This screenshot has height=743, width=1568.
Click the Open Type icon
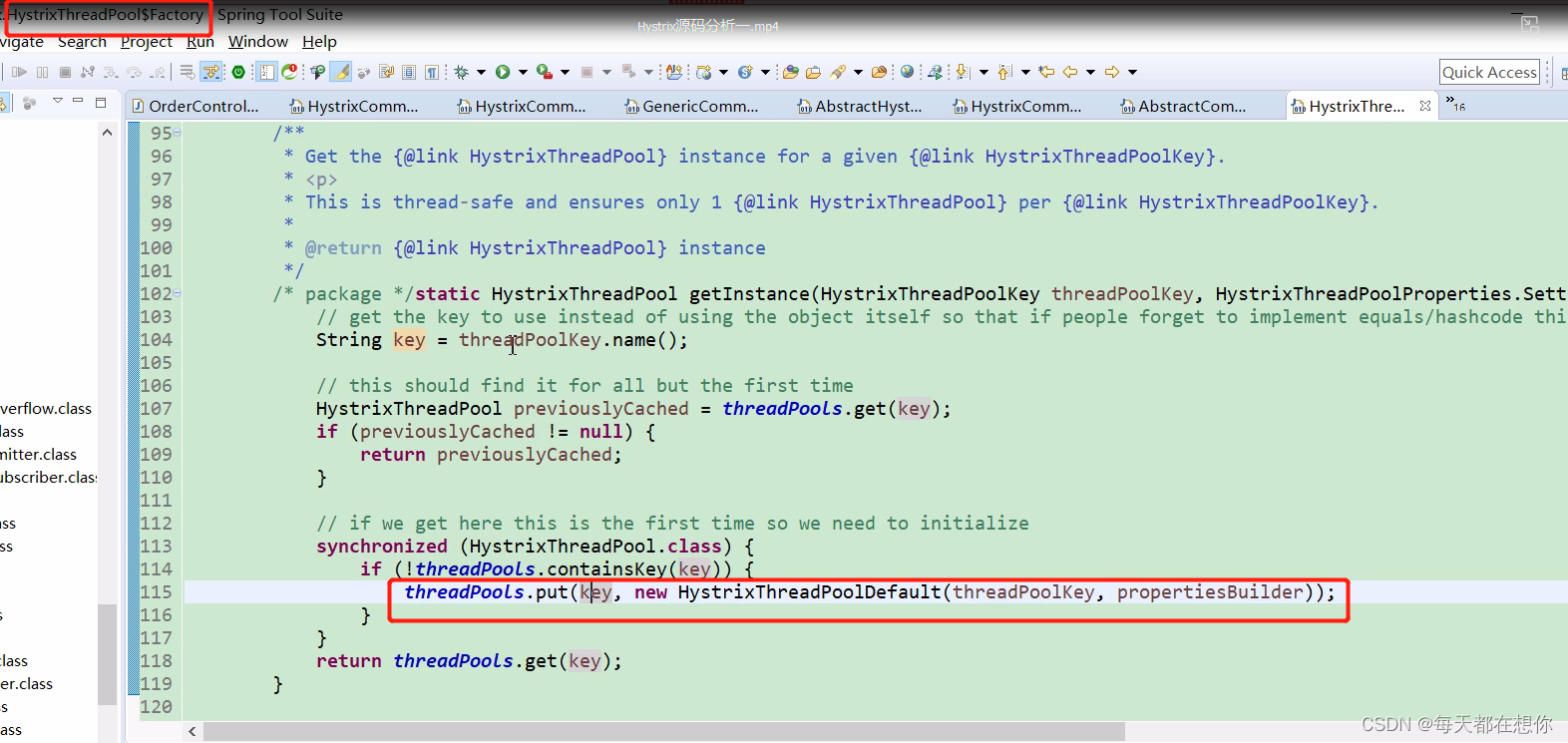pyautogui.click(x=791, y=72)
